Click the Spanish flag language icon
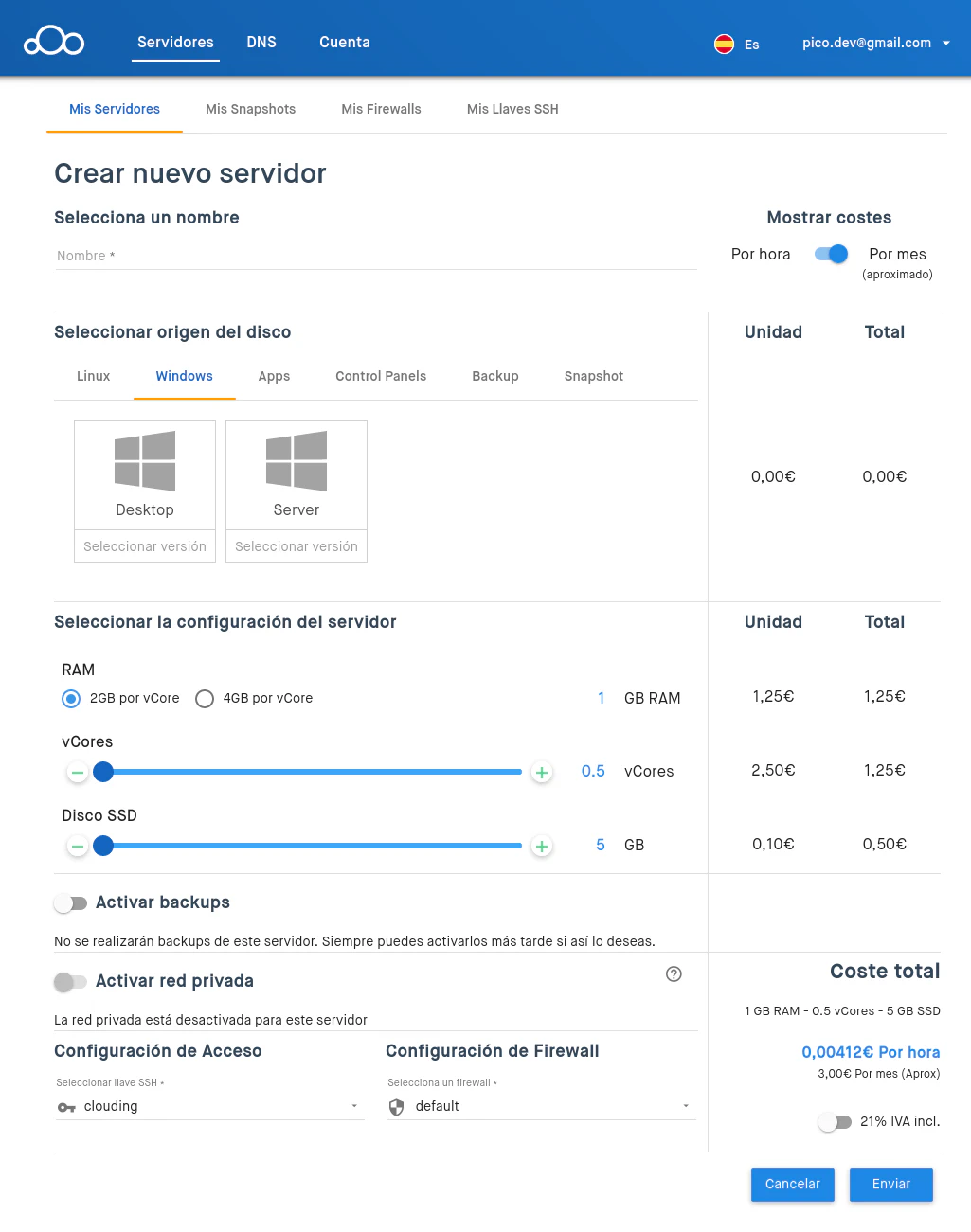The width and height of the screenshot is (971, 1232). pyautogui.click(x=724, y=44)
